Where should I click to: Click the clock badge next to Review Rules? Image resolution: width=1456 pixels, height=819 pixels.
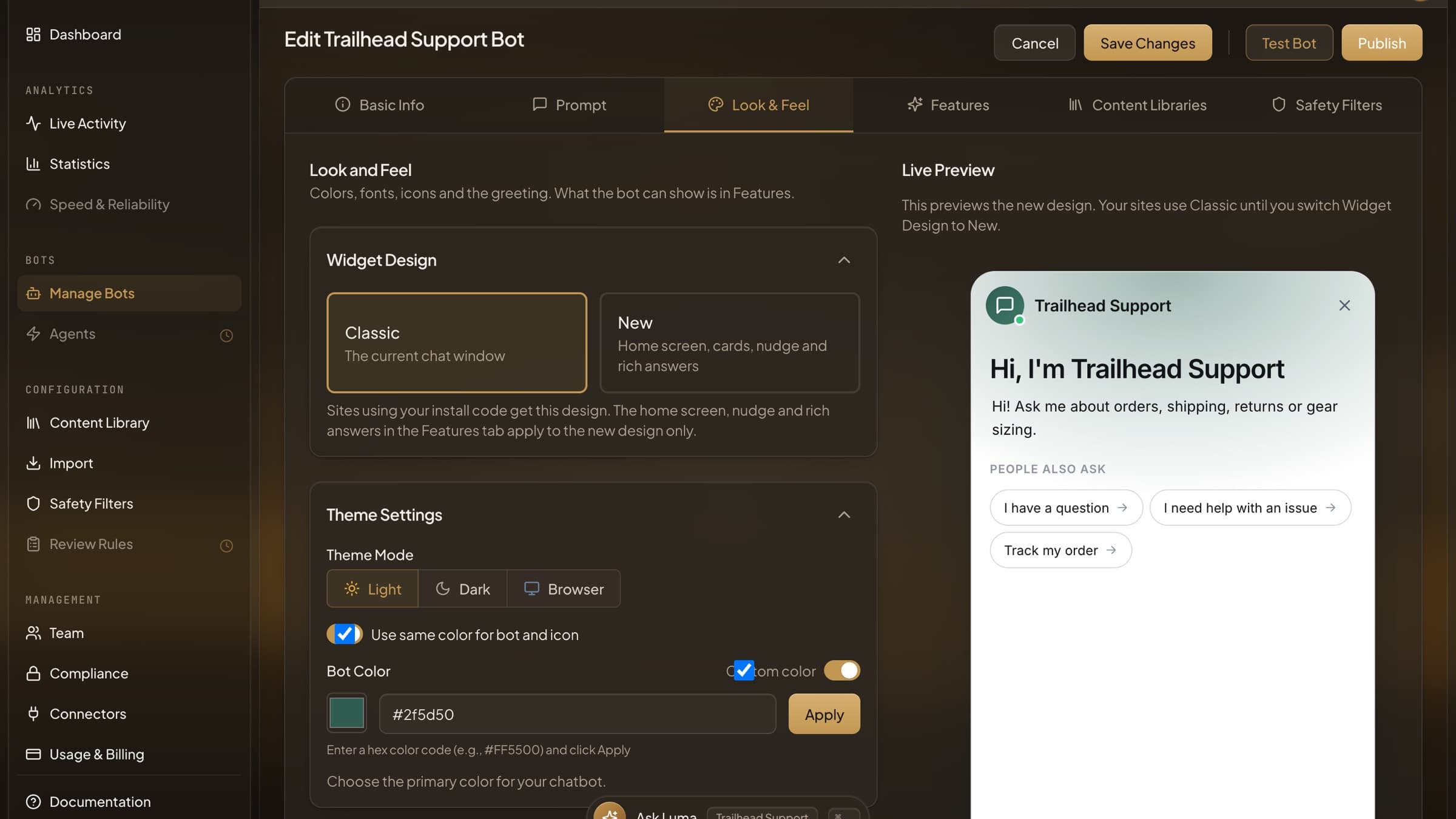226,546
